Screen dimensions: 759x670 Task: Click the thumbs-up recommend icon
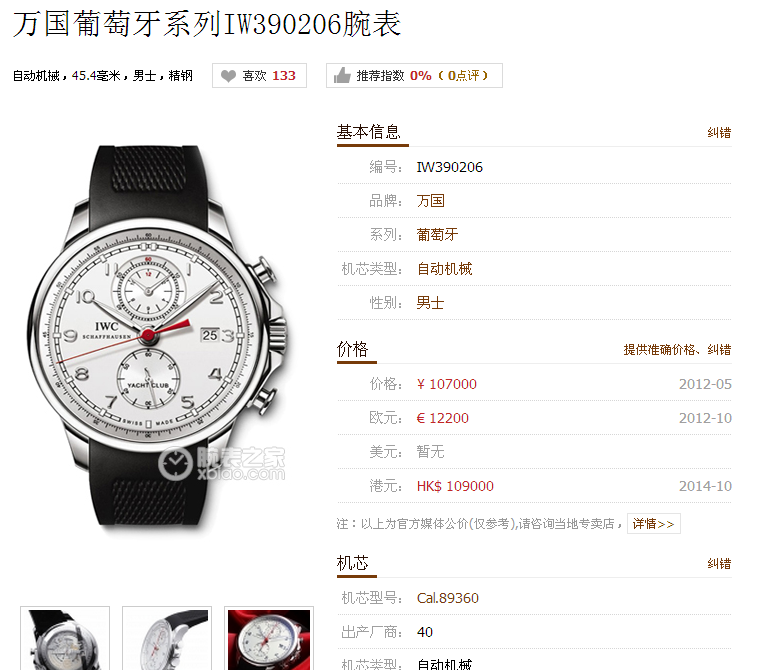point(342,76)
